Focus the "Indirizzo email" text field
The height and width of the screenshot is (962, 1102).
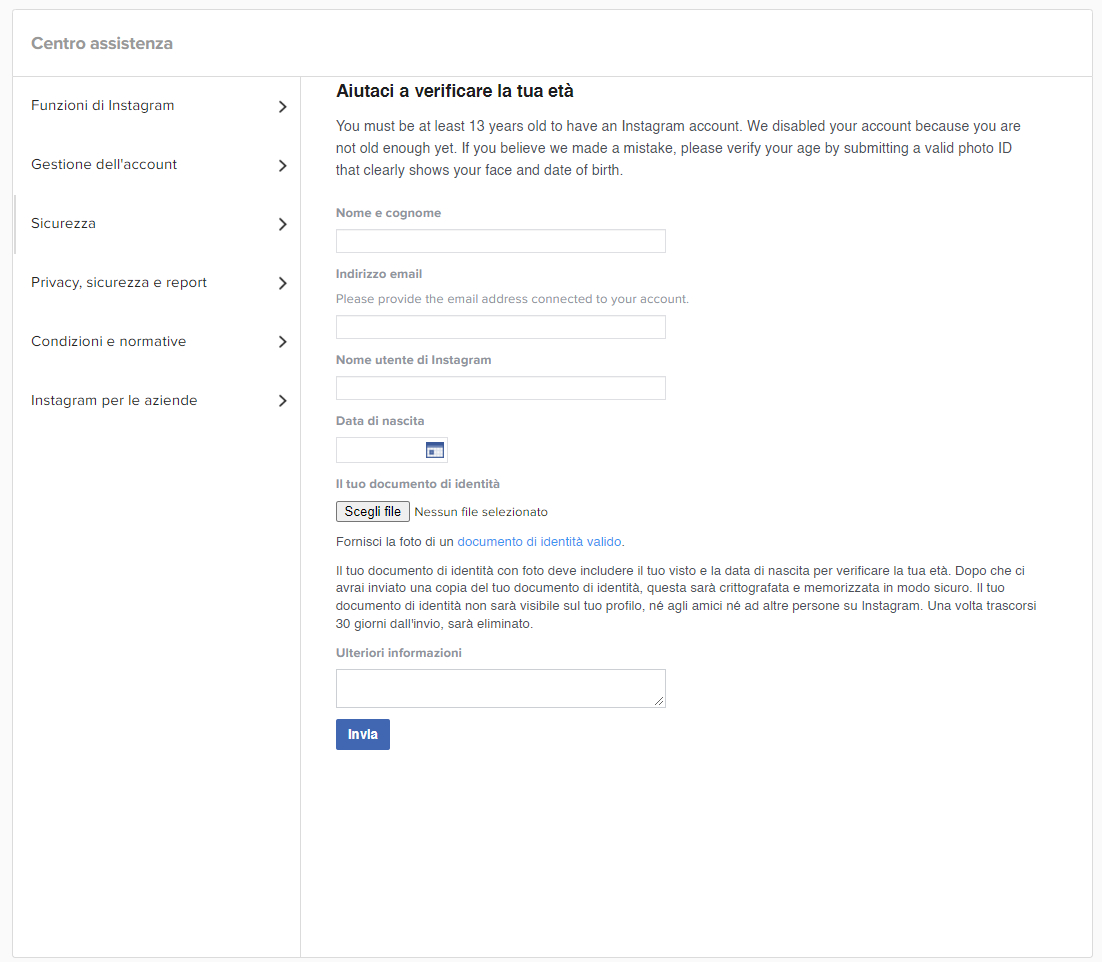500,327
